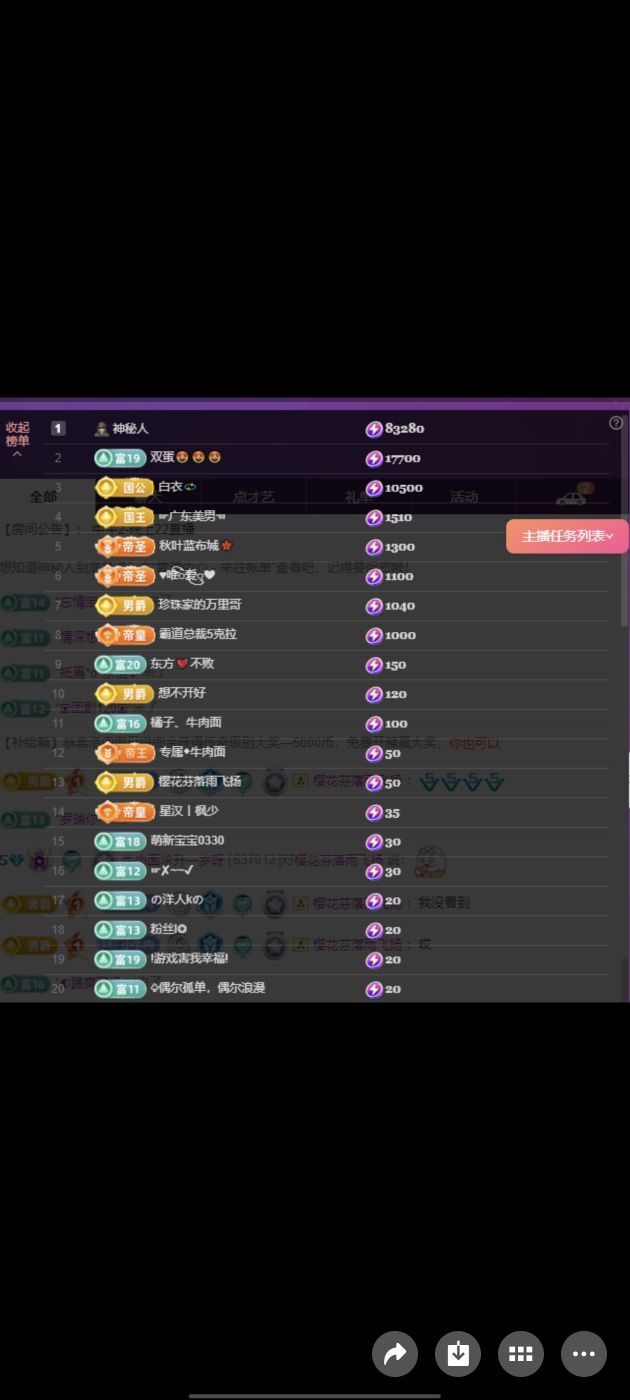The height and width of the screenshot is (1400, 630).
Task: Click the 国王 badge beside 广东美男
Action: pyautogui.click(x=126, y=517)
